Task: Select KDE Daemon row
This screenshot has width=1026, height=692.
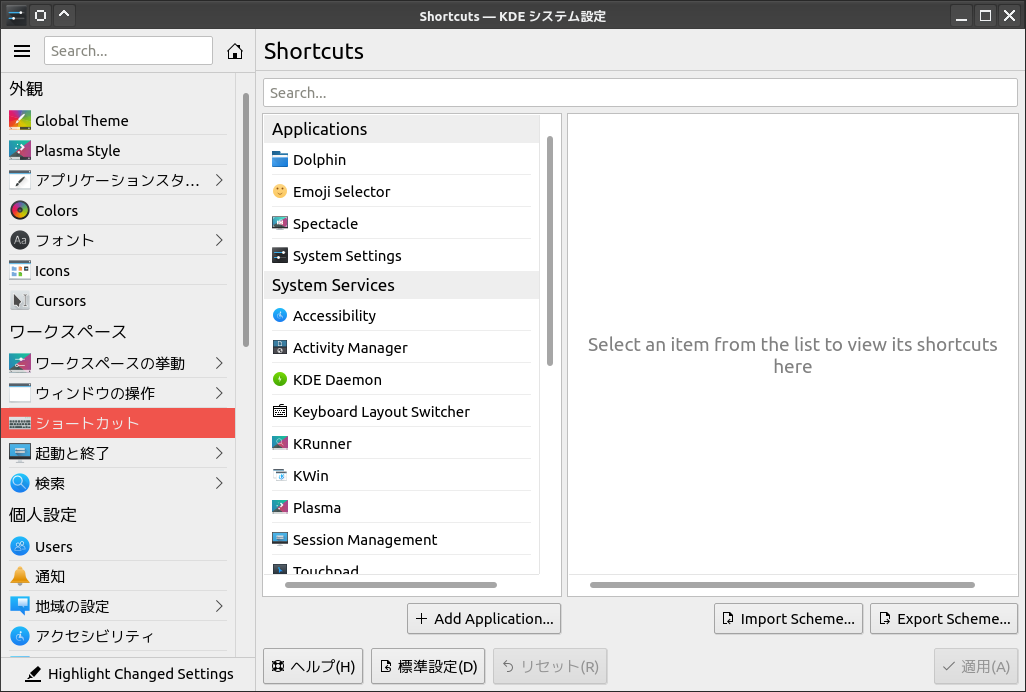Action: (x=402, y=380)
